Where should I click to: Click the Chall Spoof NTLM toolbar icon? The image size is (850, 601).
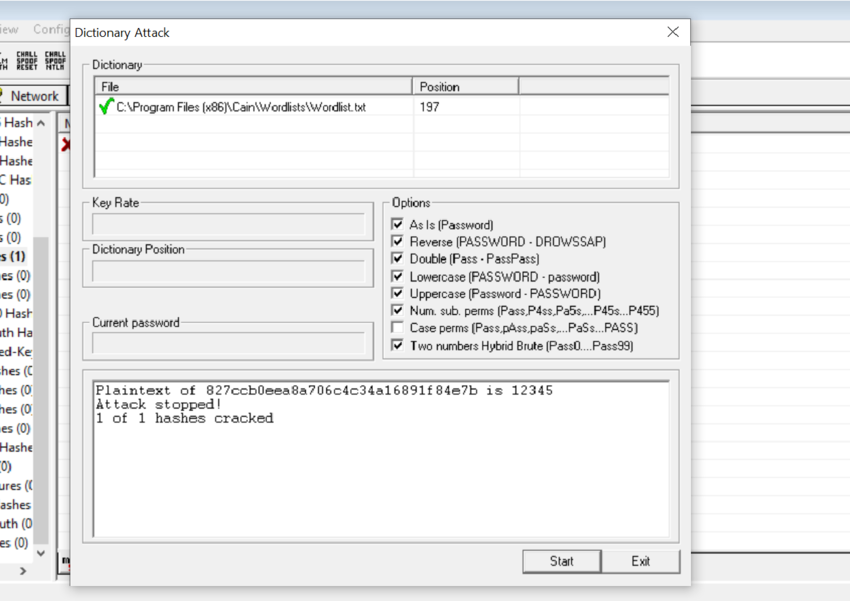click(55, 61)
